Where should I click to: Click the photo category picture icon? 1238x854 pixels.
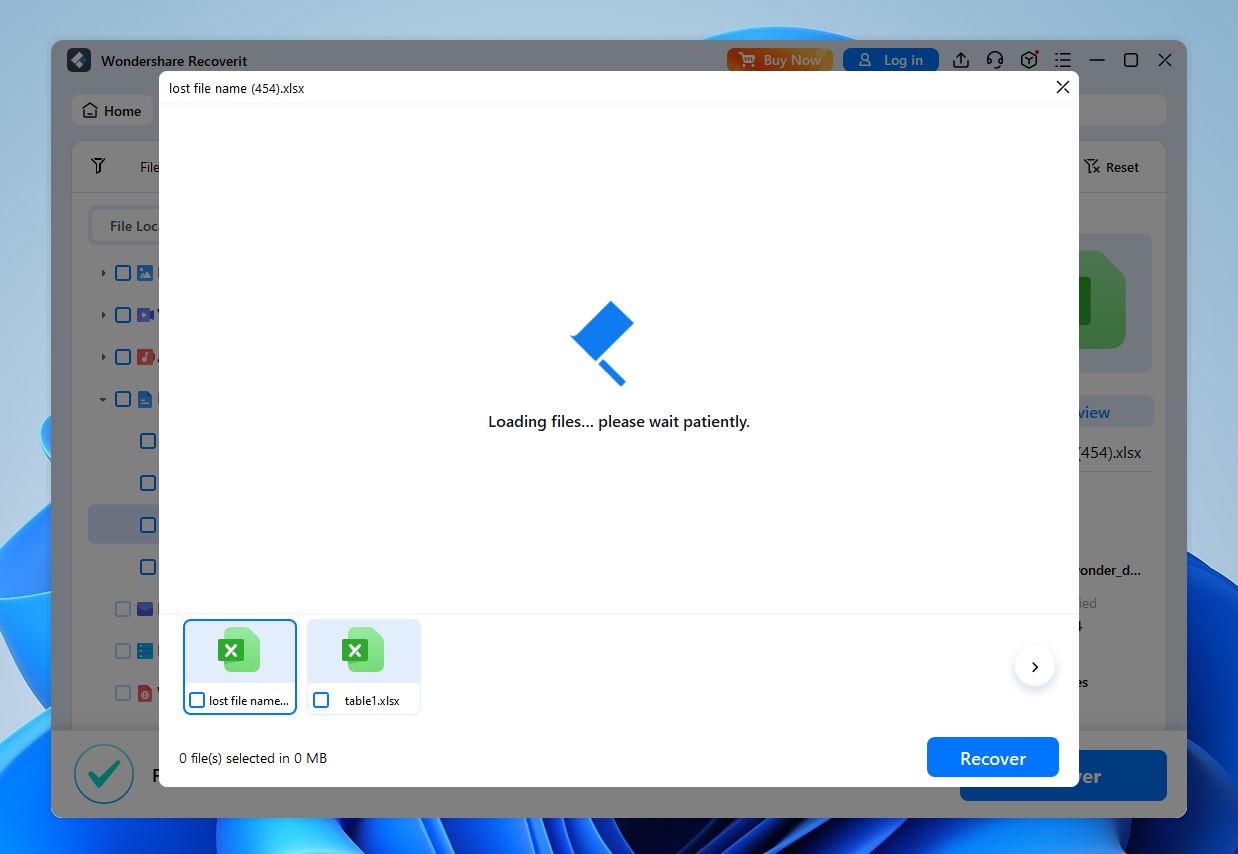[145, 273]
